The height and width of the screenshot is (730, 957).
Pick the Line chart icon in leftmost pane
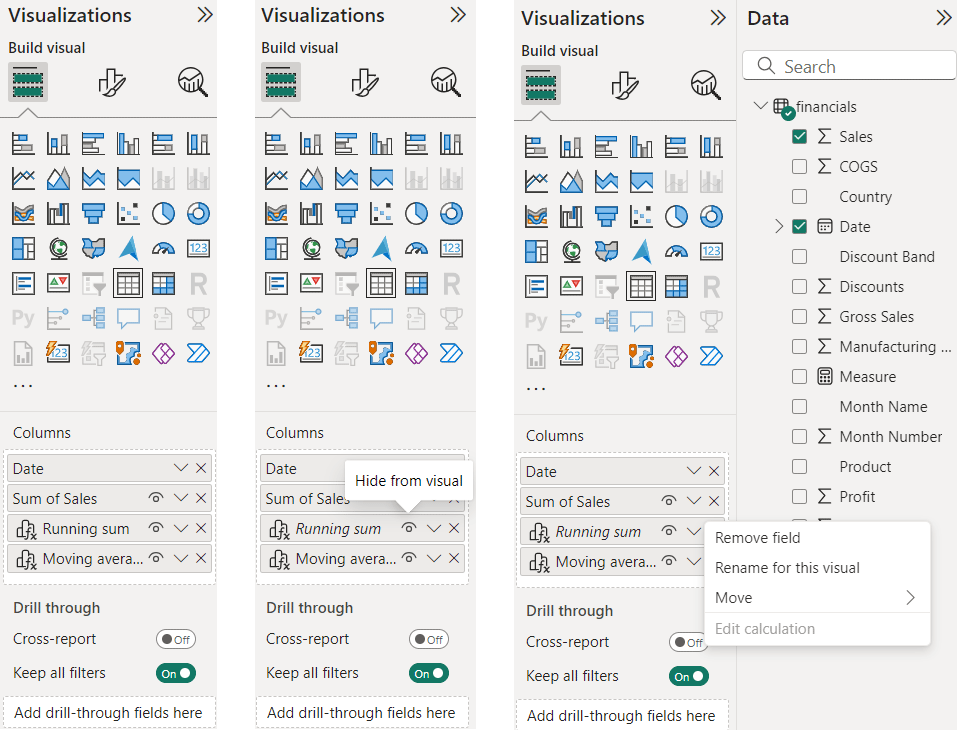23,179
